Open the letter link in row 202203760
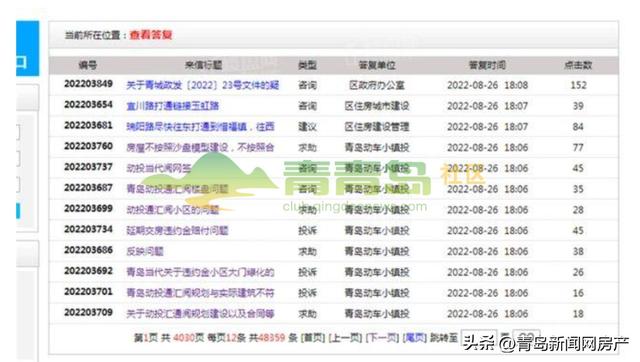Viewport: 640px width, 362px height. pos(200,147)
